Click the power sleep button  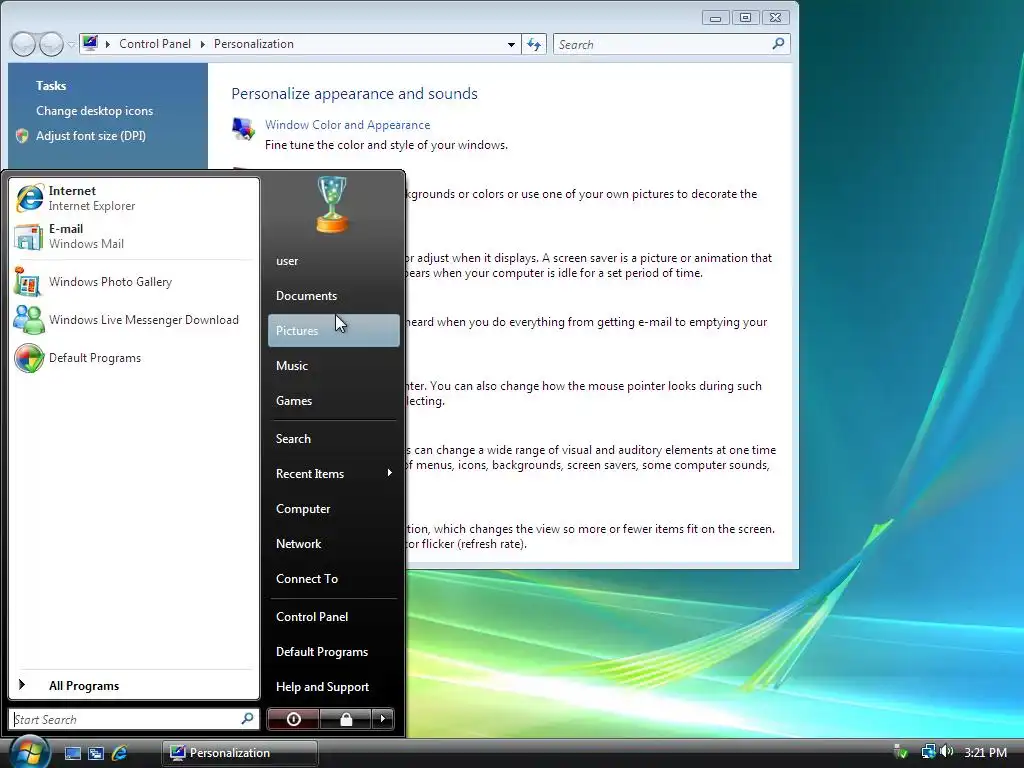pyautogui.click(x=293, y=719)
